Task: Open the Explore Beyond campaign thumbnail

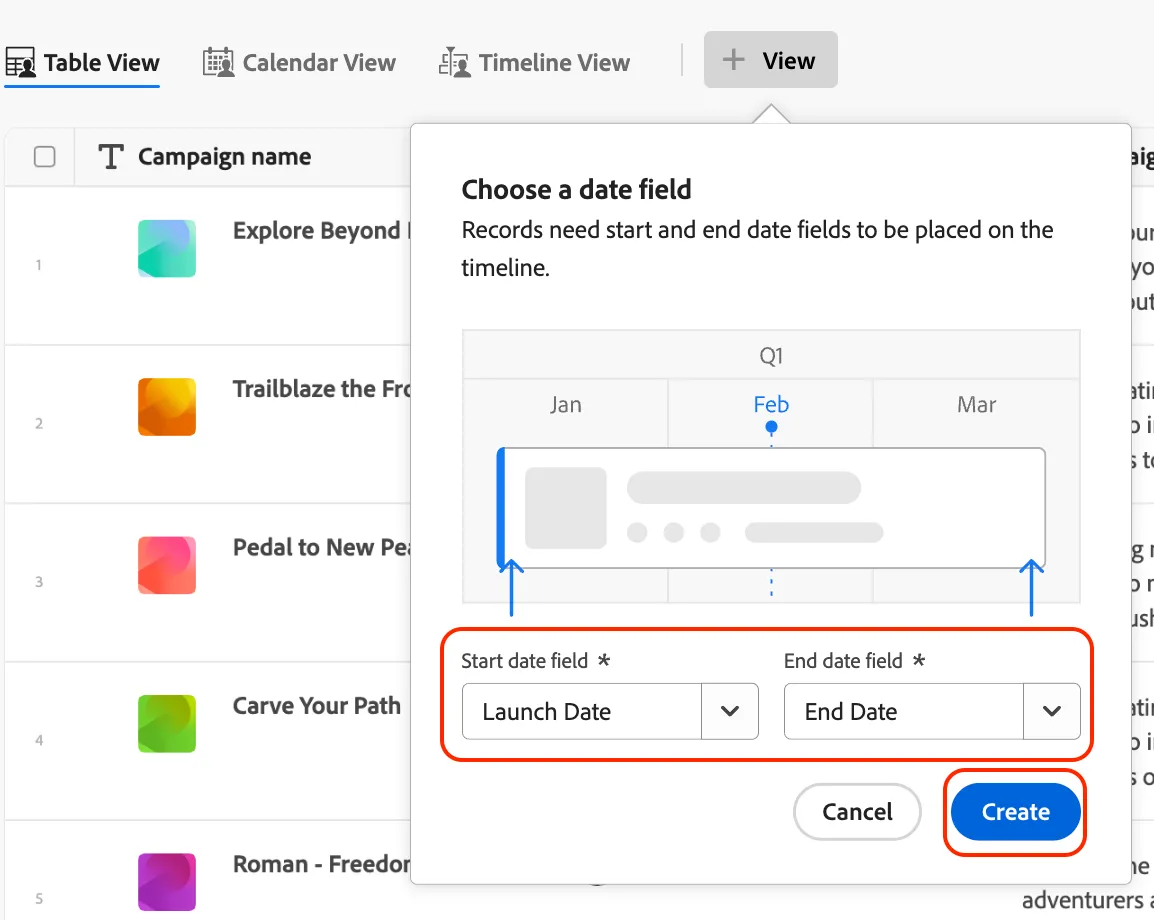Action: point(167,249)
